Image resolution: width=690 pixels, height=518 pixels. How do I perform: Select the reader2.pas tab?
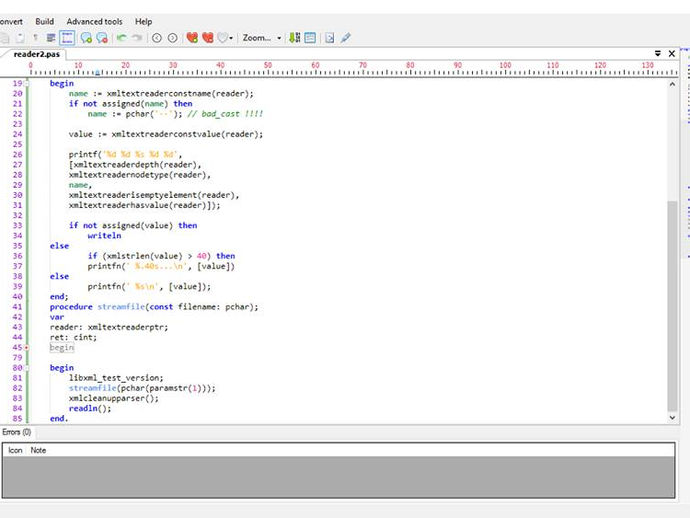pyautogui.click(x=37, y=54)
